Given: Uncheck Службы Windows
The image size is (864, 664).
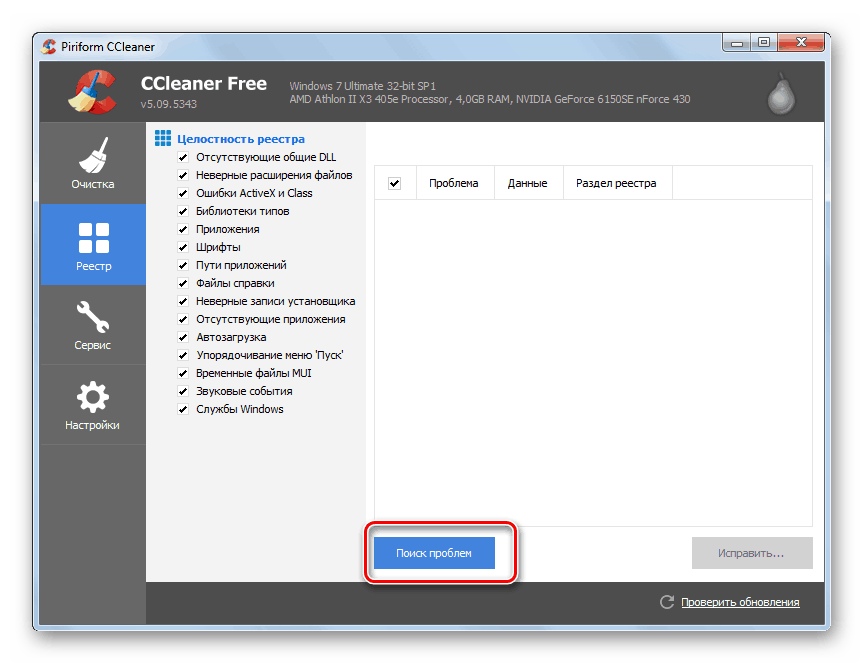Looking at the screenshot, I should pos(183,409).
